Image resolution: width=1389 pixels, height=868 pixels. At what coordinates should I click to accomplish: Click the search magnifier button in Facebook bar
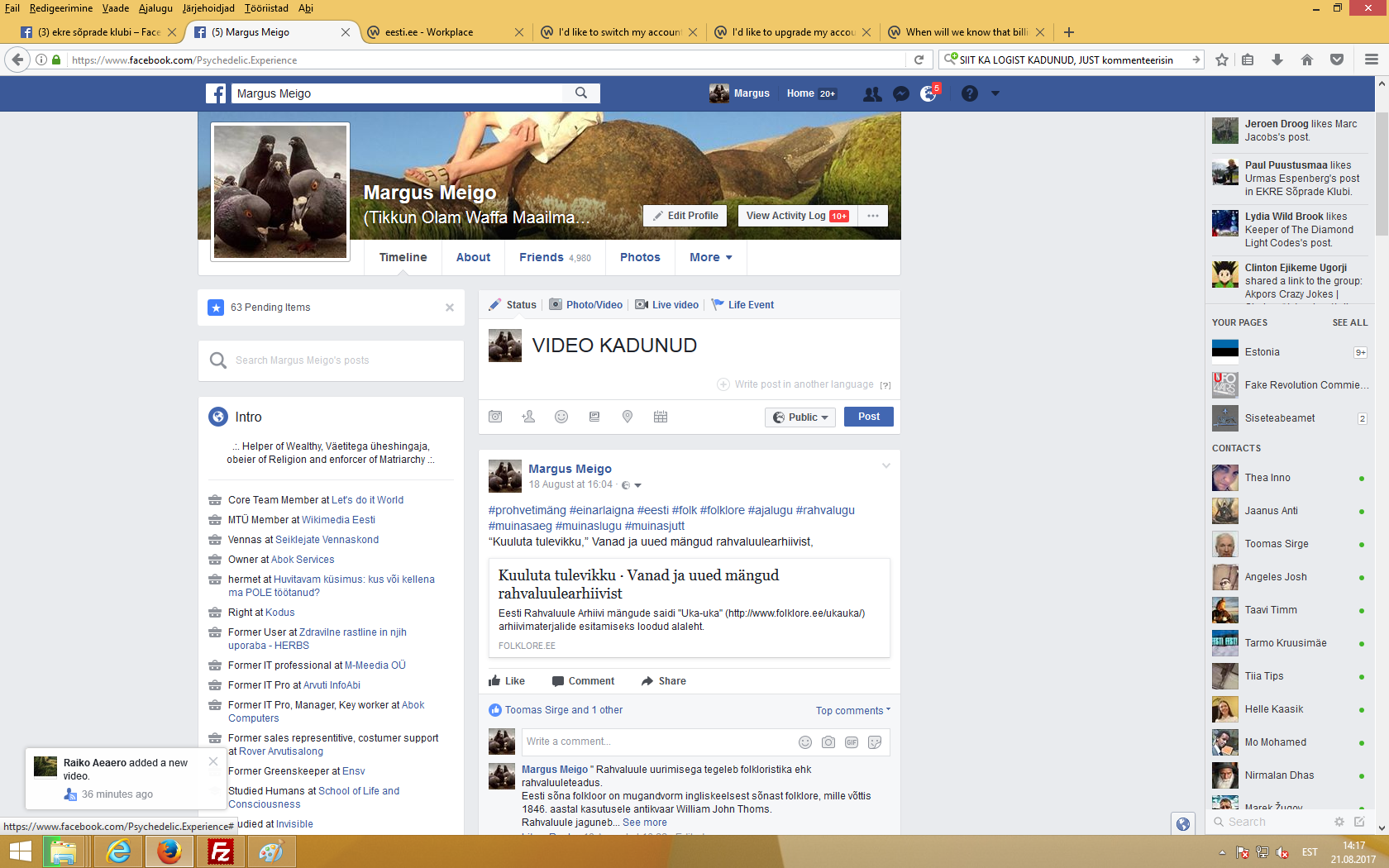(581, 93)
